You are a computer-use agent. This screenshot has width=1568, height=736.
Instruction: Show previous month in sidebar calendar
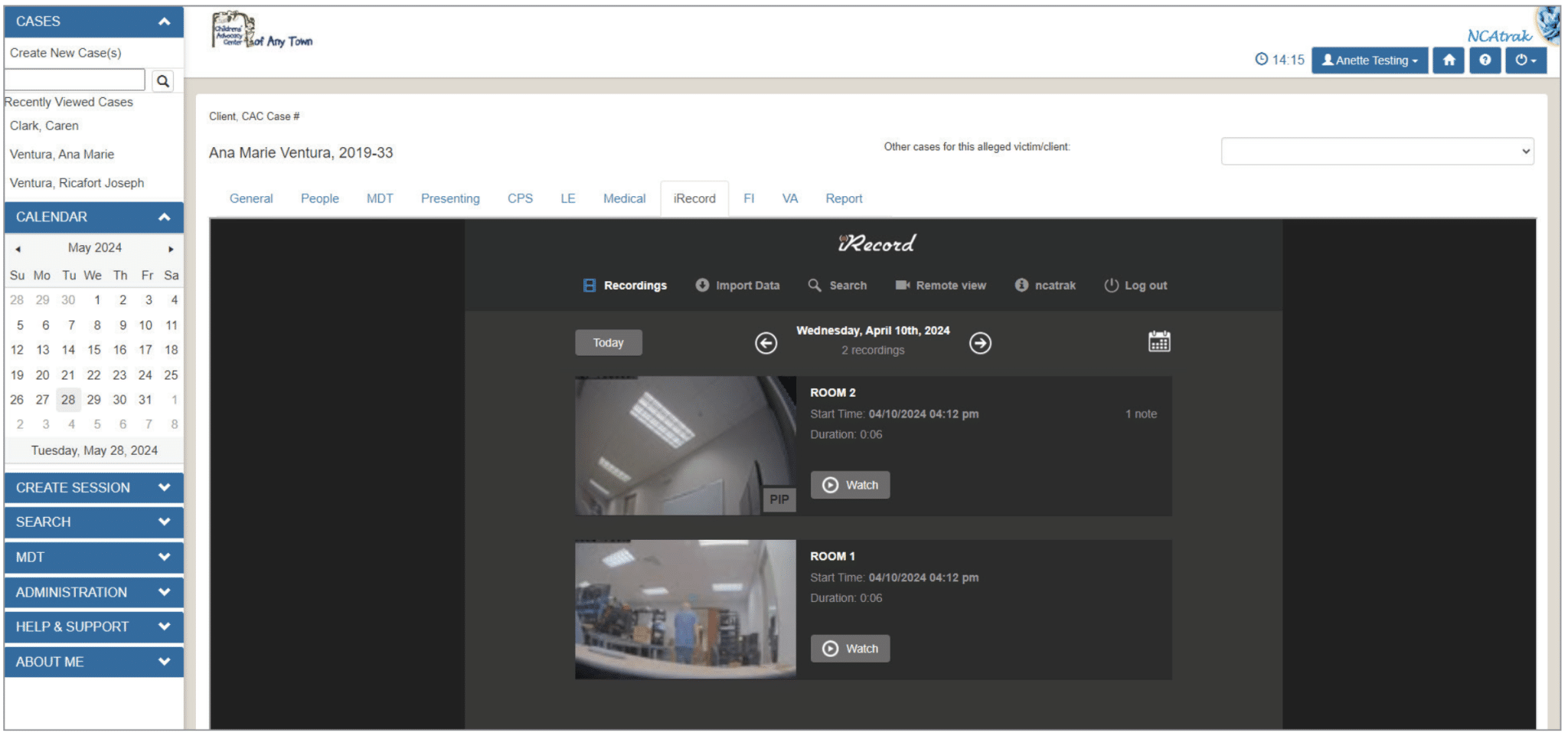coord(18,249)
